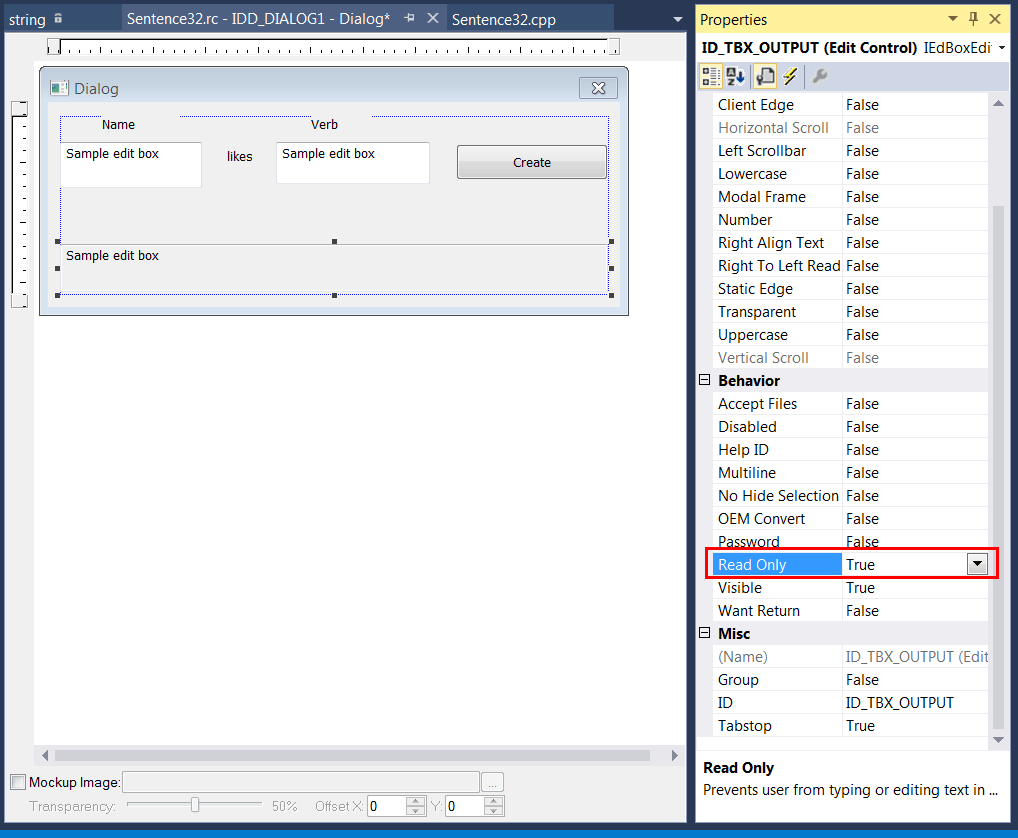Click the designer horizontal scrollbar left arrow
Viewport: 1018px width, 838px height.
(x=45, y=755)
